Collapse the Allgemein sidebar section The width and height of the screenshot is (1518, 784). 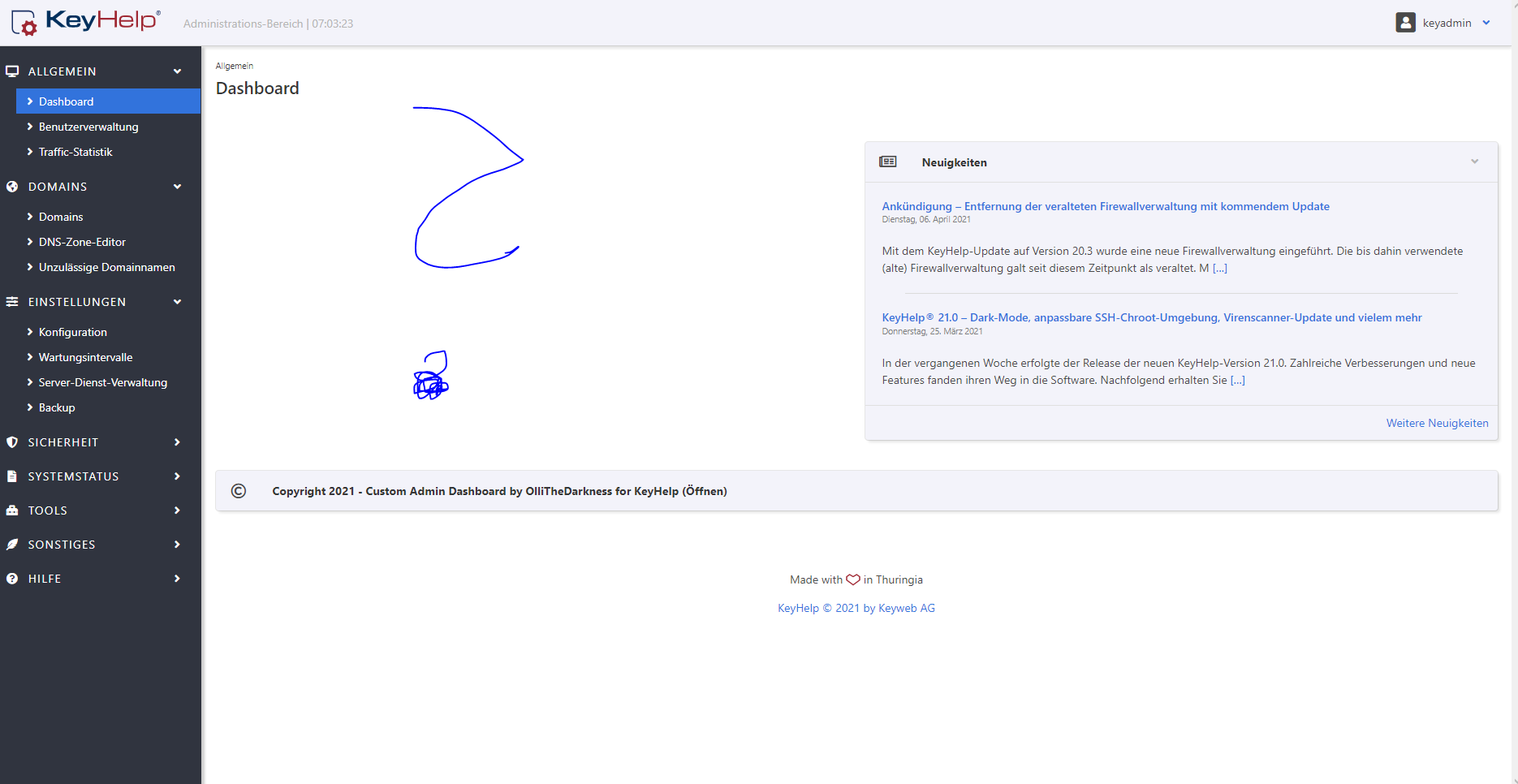177,71
